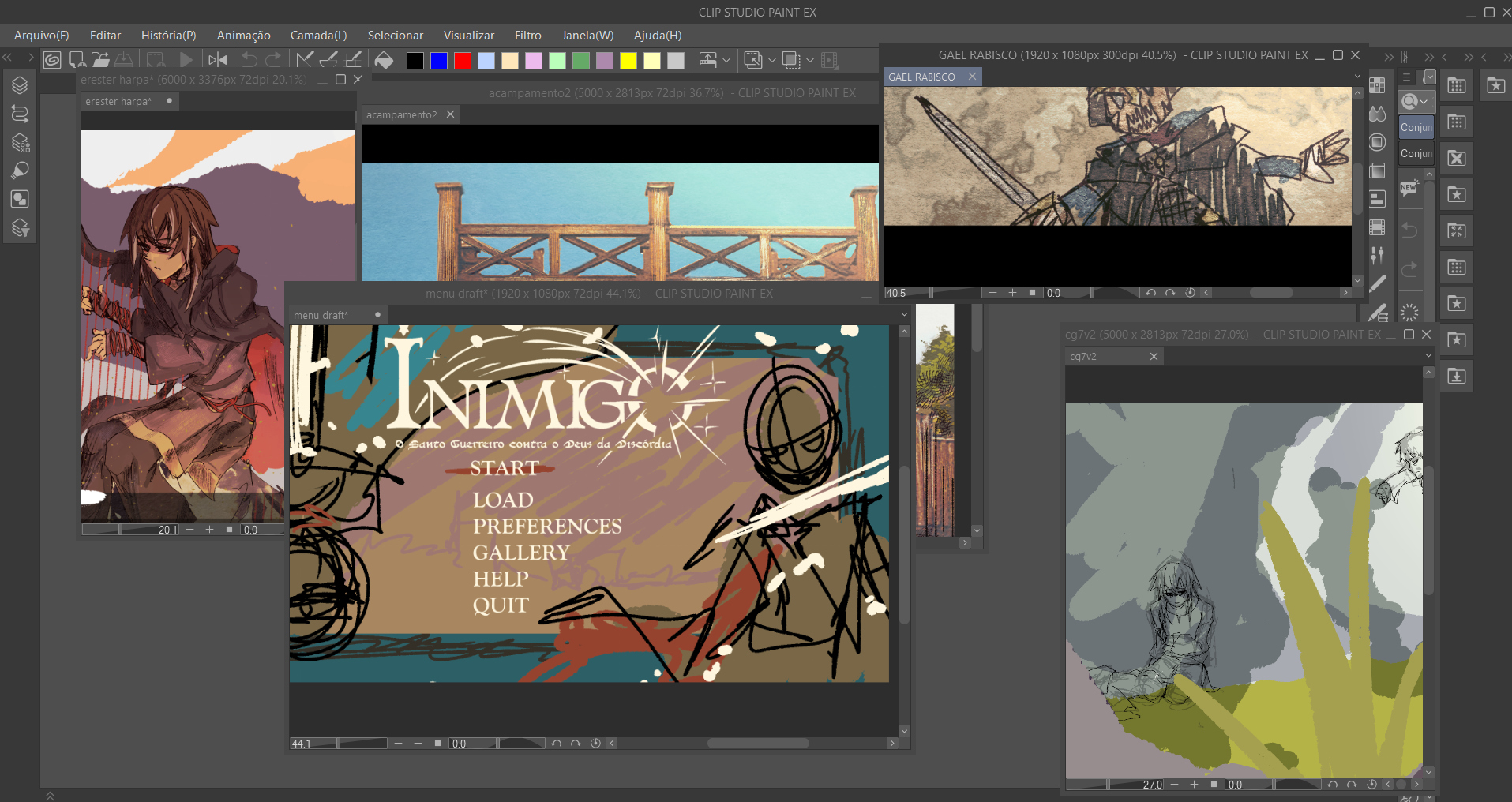Screen dimensions: 1512x802
Task: Click the Open file folder icon
Action: [100, 60]
